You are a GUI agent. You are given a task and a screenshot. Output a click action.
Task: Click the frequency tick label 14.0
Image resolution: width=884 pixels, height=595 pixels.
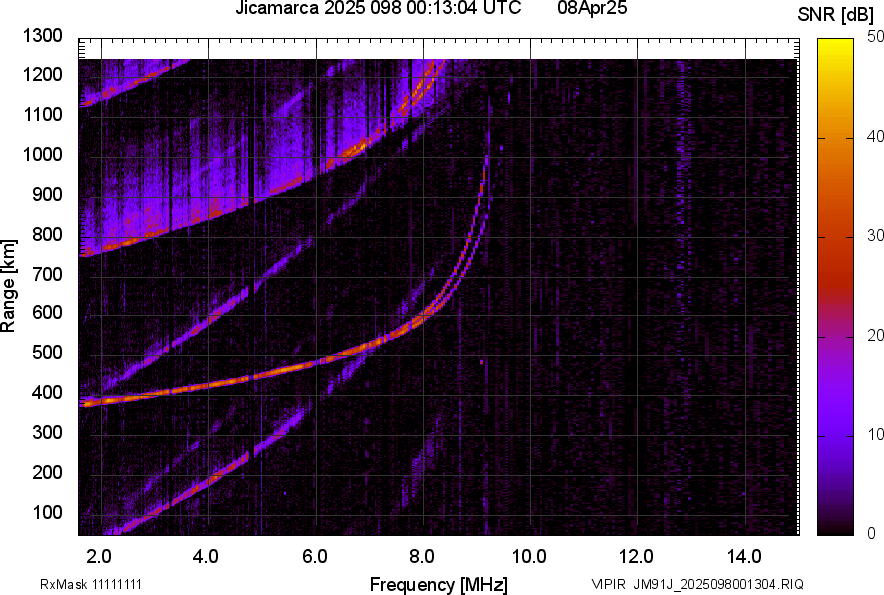(744, 557)
